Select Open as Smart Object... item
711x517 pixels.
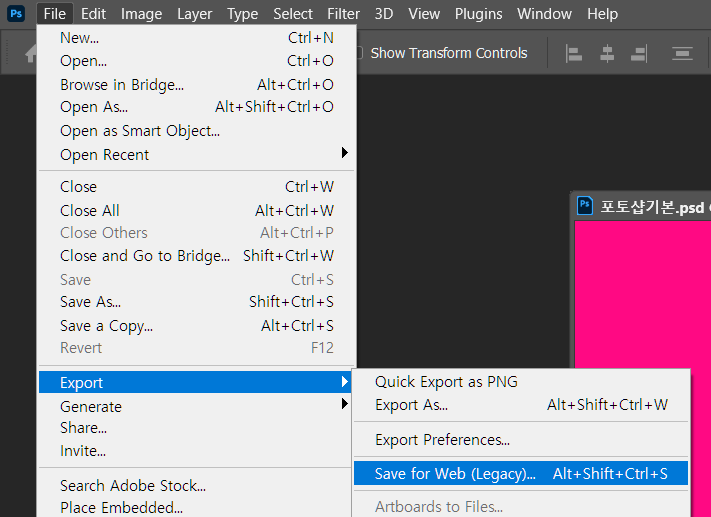196,131
